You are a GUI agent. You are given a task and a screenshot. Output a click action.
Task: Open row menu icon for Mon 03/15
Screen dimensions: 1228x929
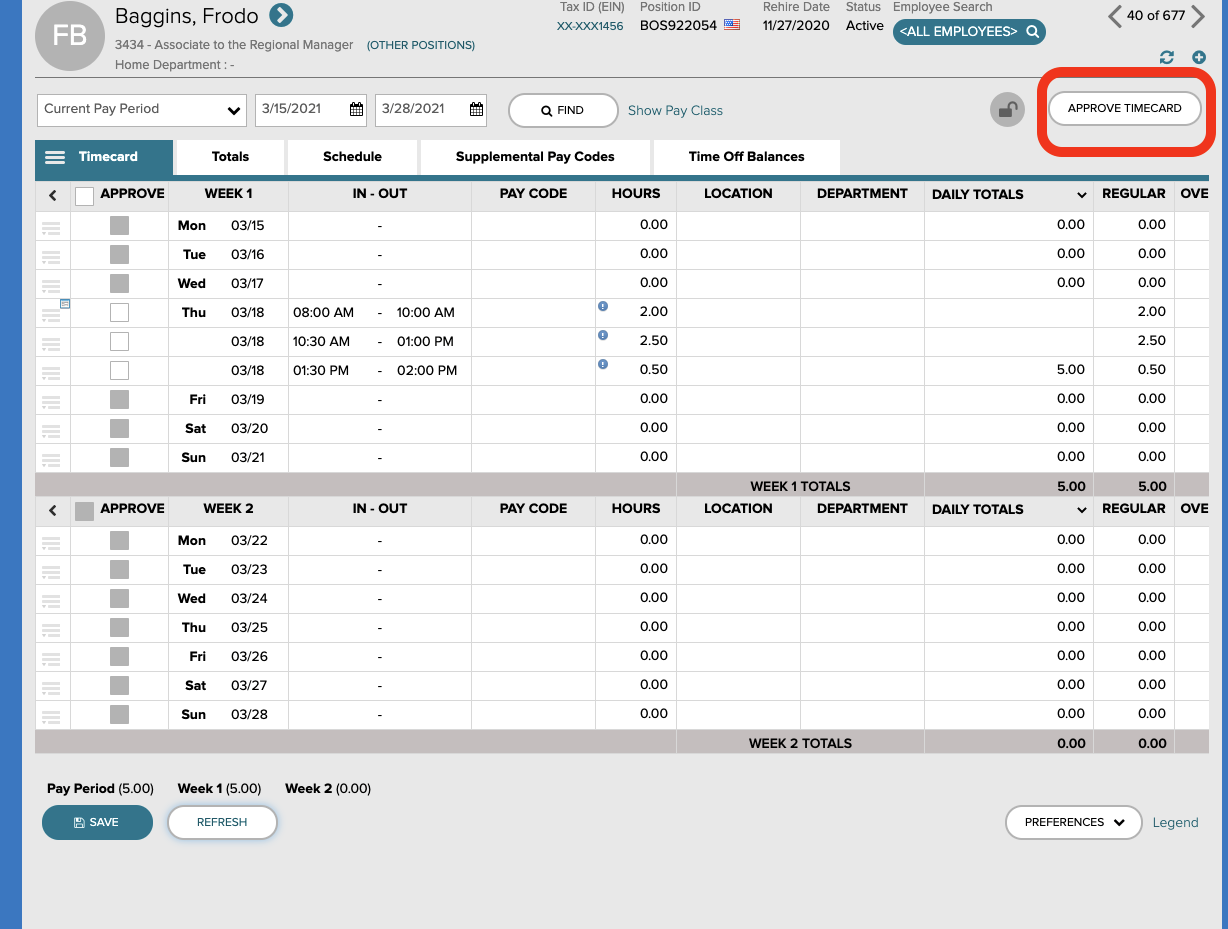coord(51,228)
